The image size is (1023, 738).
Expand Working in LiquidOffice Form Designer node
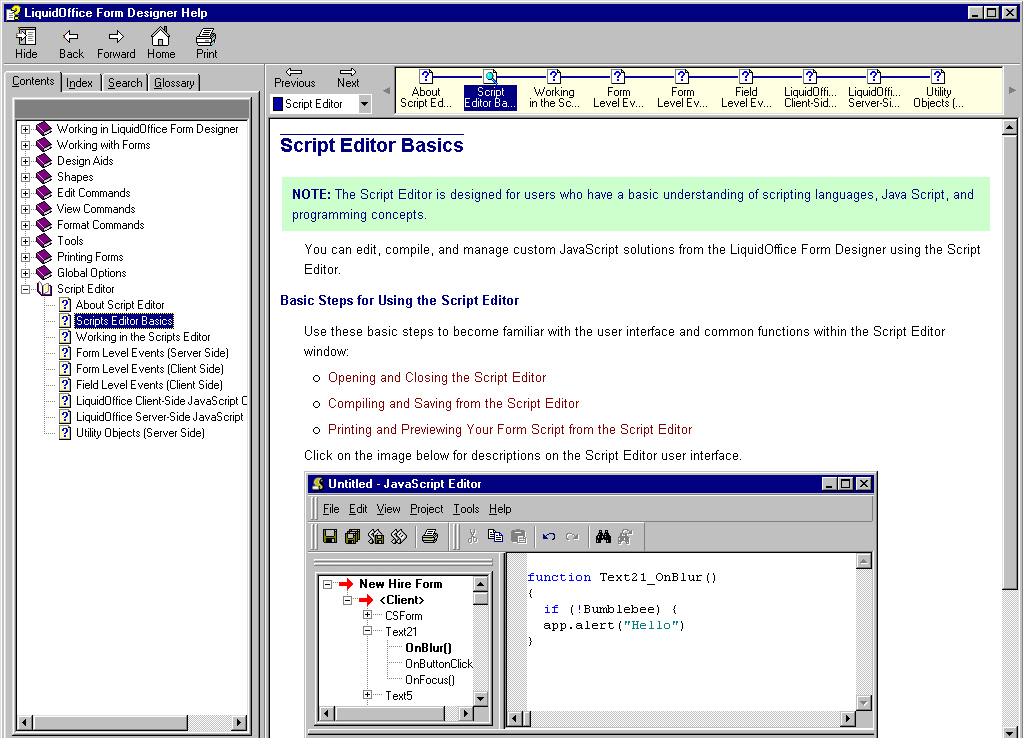point(25,129)
